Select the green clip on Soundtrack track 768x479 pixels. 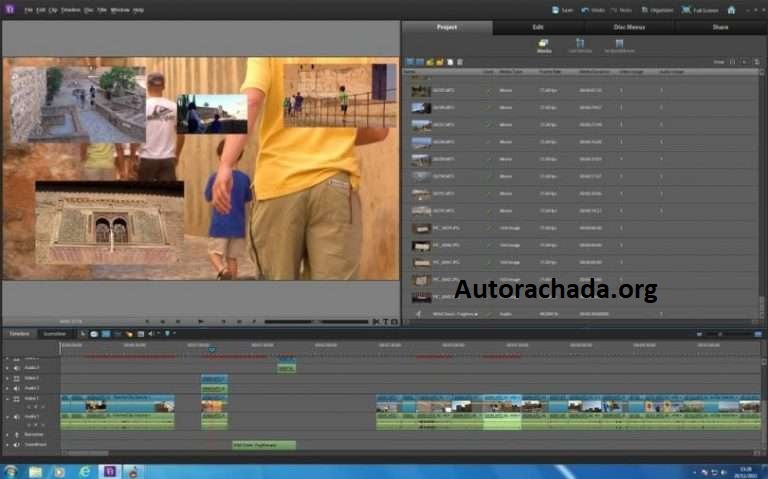pos(264,445)
